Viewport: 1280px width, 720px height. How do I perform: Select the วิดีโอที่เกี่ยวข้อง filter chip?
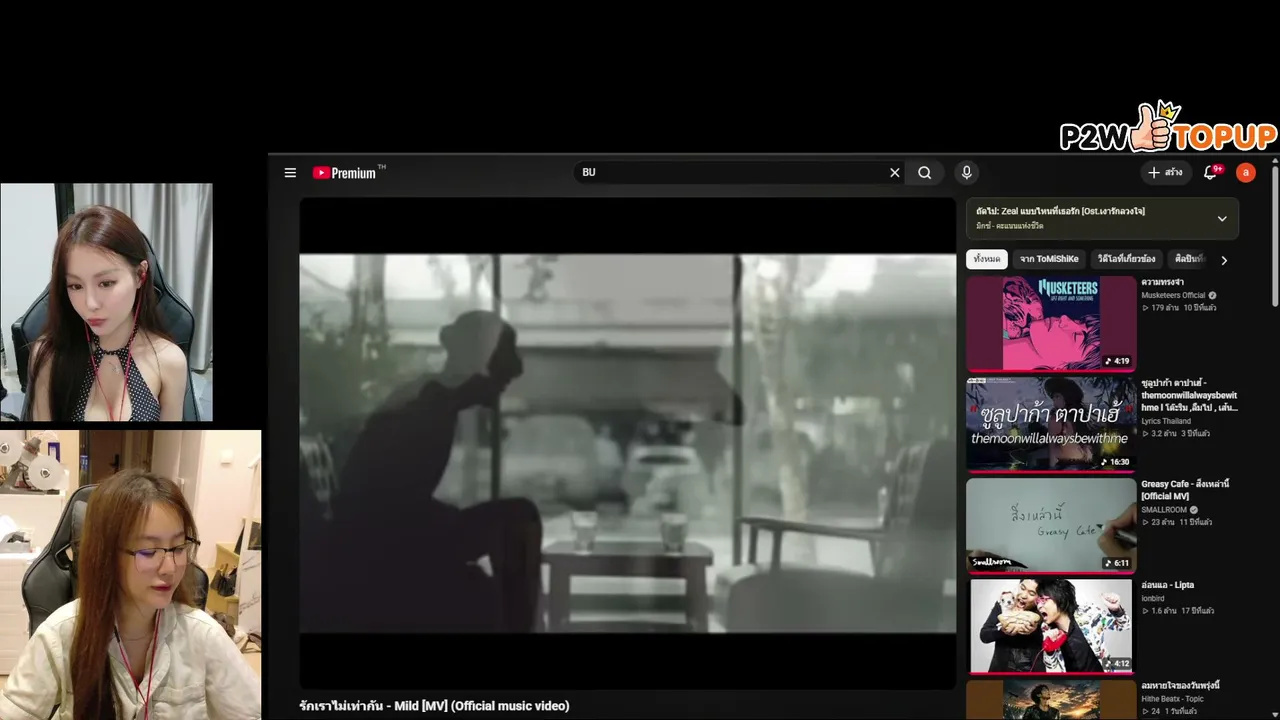pyautogui.click(x=1126, y=259)
